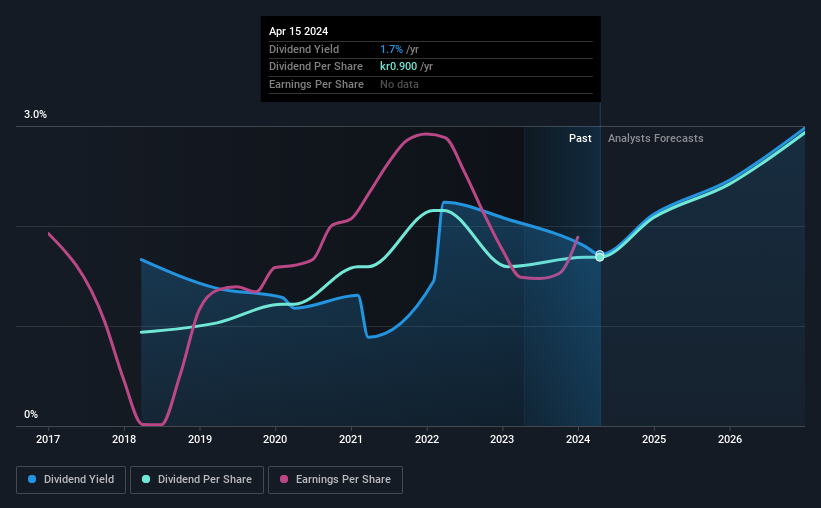Toggle the Dividend Yield legend series
The image size is (821, 508).
coord(71,480)
